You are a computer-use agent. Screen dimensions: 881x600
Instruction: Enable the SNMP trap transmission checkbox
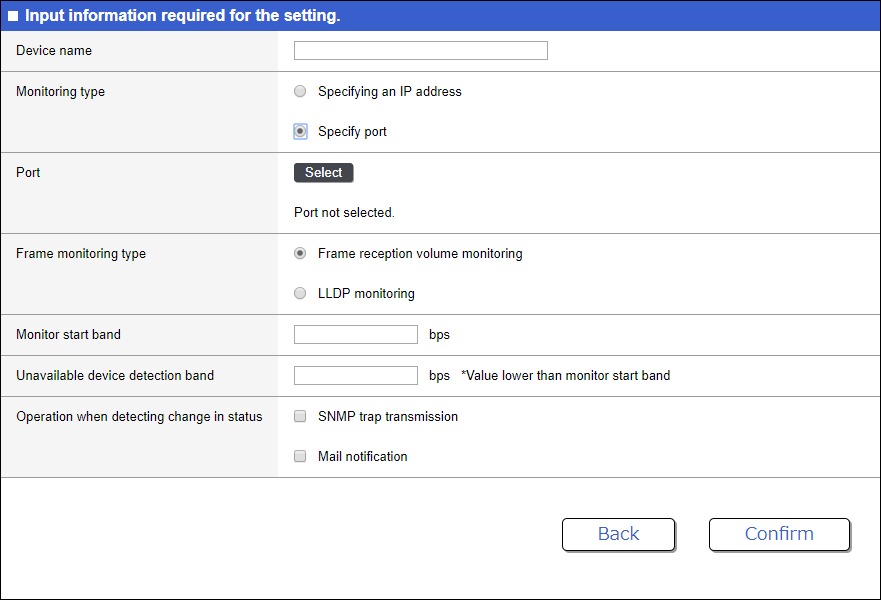300,417
